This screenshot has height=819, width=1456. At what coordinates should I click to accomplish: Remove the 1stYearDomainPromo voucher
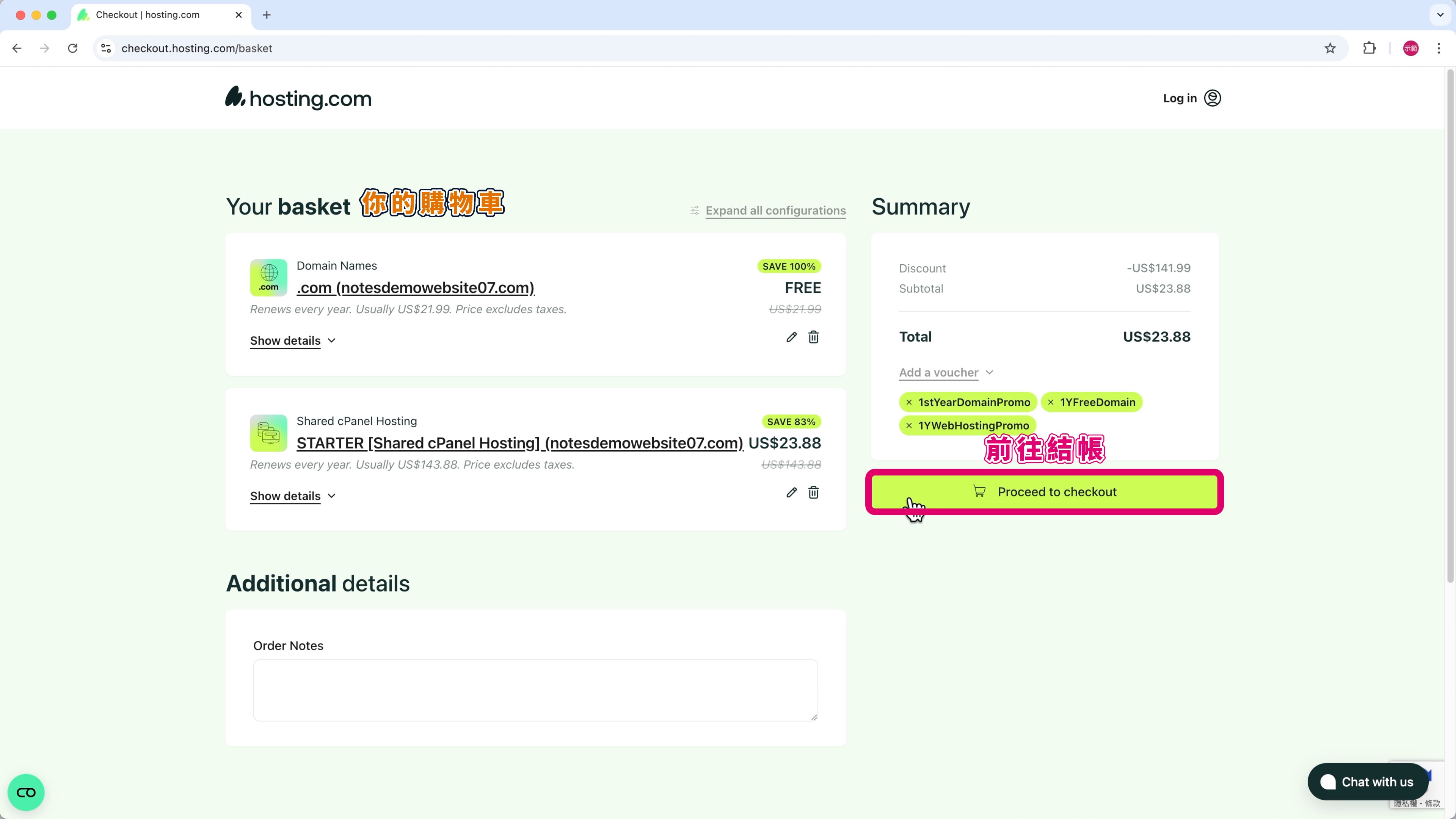(x=909, y=402)
